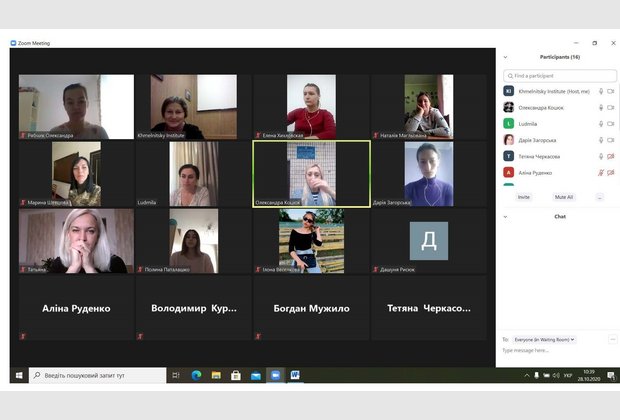Viewport: 620px width, 420px height.
Task: Select Khmelnitsky Institute video tile
Action: coord(194,107)
